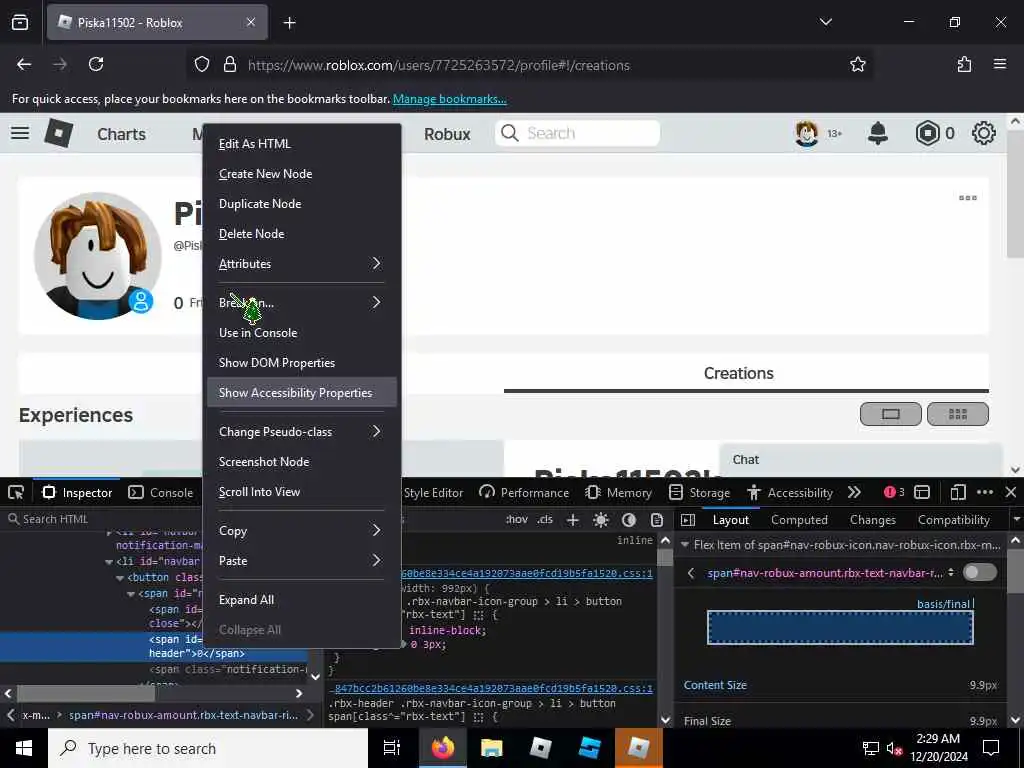Expand the Copy submenu
This screenshot has width=1024, height=768.
pyautogui.click(x=301, y=530)
